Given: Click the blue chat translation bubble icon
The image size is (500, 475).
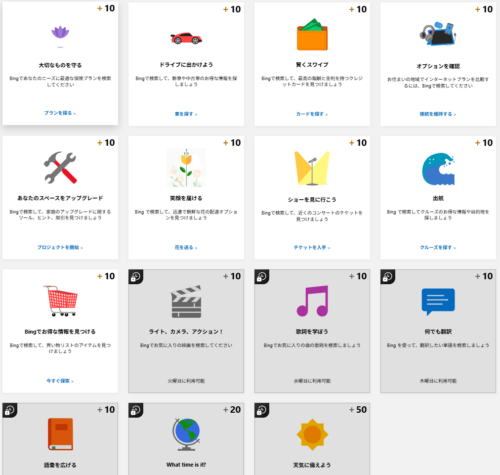Looking at the screenshot, I should (438, 302).
